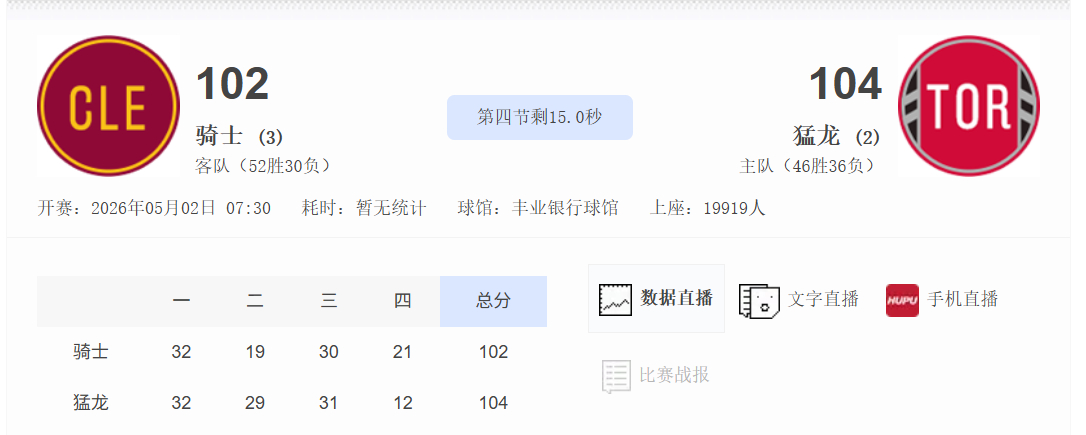Click 猛龙 third quarter score 31

pyautogui.click(x=328, y=402)
